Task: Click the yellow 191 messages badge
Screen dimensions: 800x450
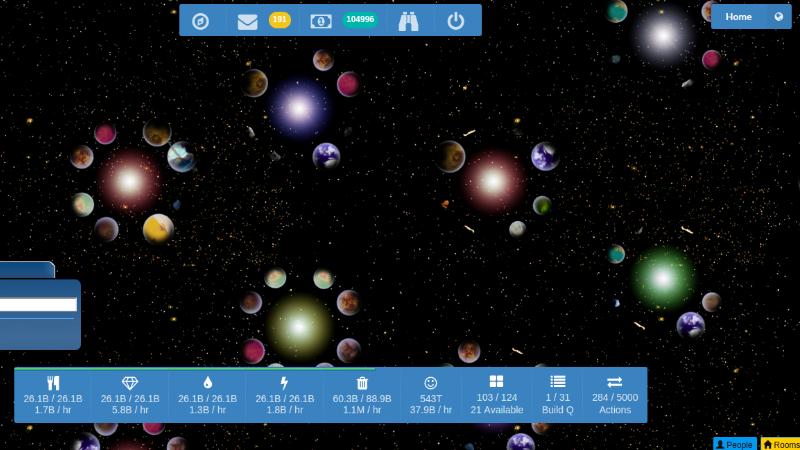Action: (x=280, y=20)
